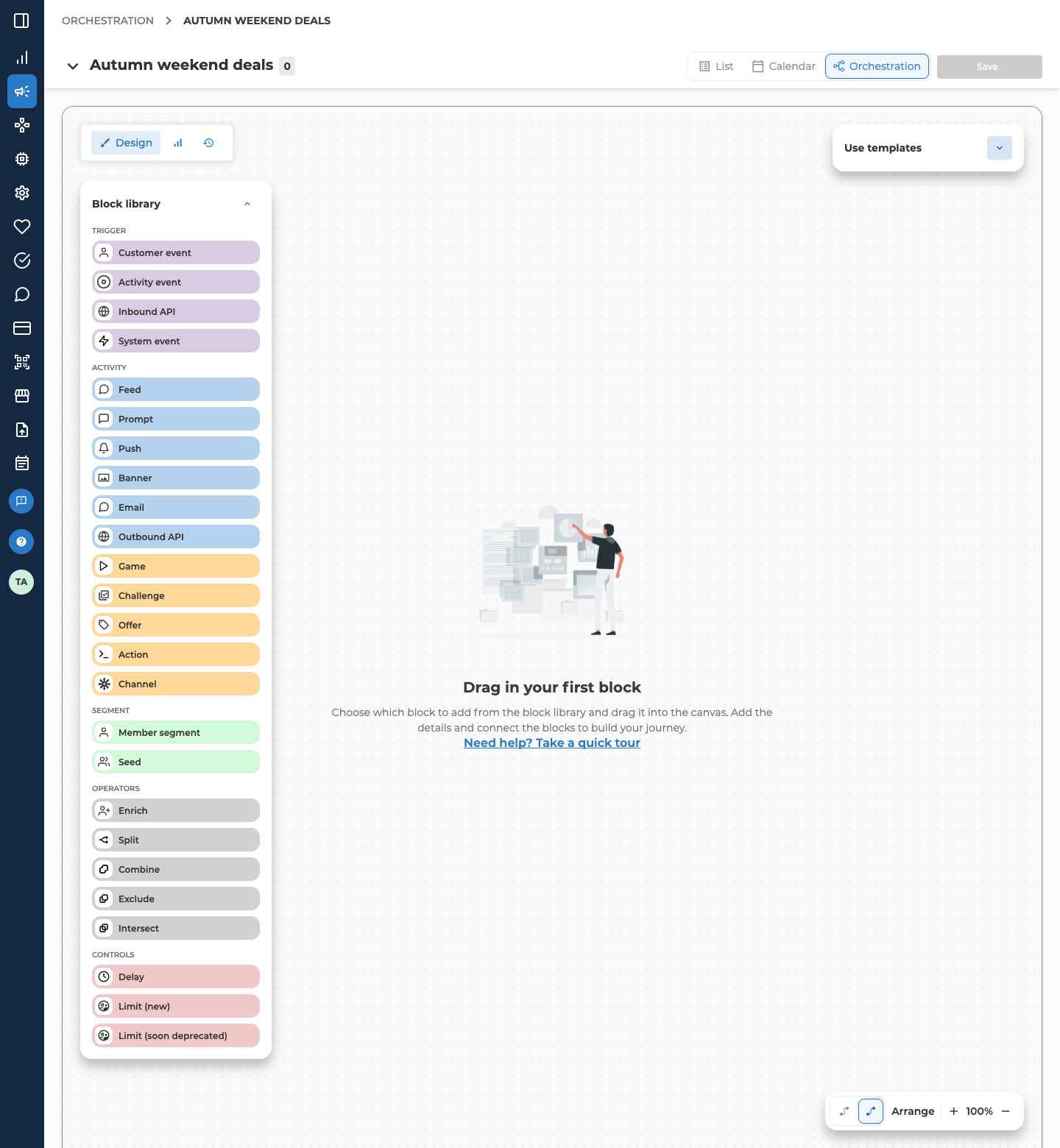Open the processor chip sidebar icon
Image resolution: width=1060 pixels, height=1148 pixels.
pos(21,159)
